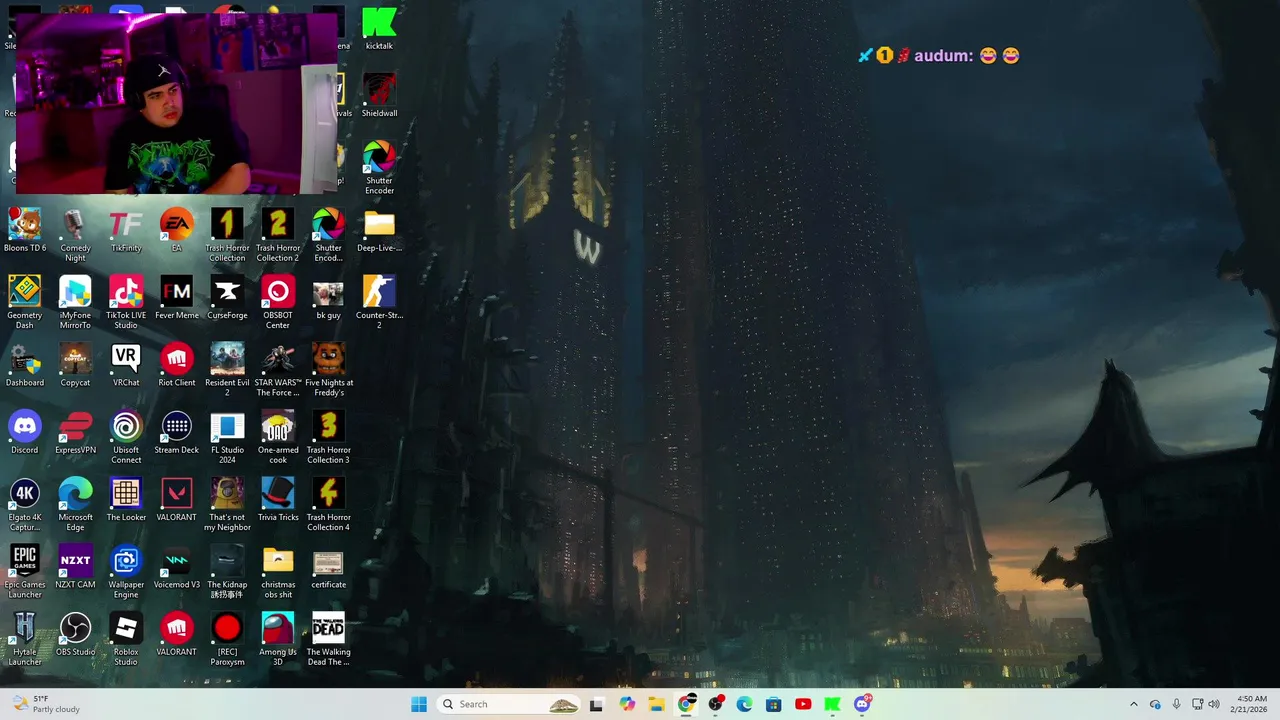Open the christmas obs shit folder
This screenshot has width=1280, height=720.
(278, 572)
